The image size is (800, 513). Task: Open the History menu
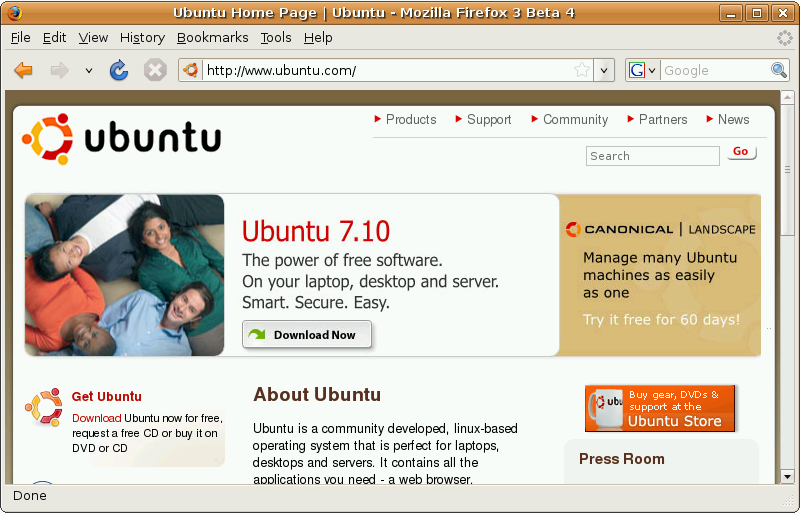click(x=142, y=38)
